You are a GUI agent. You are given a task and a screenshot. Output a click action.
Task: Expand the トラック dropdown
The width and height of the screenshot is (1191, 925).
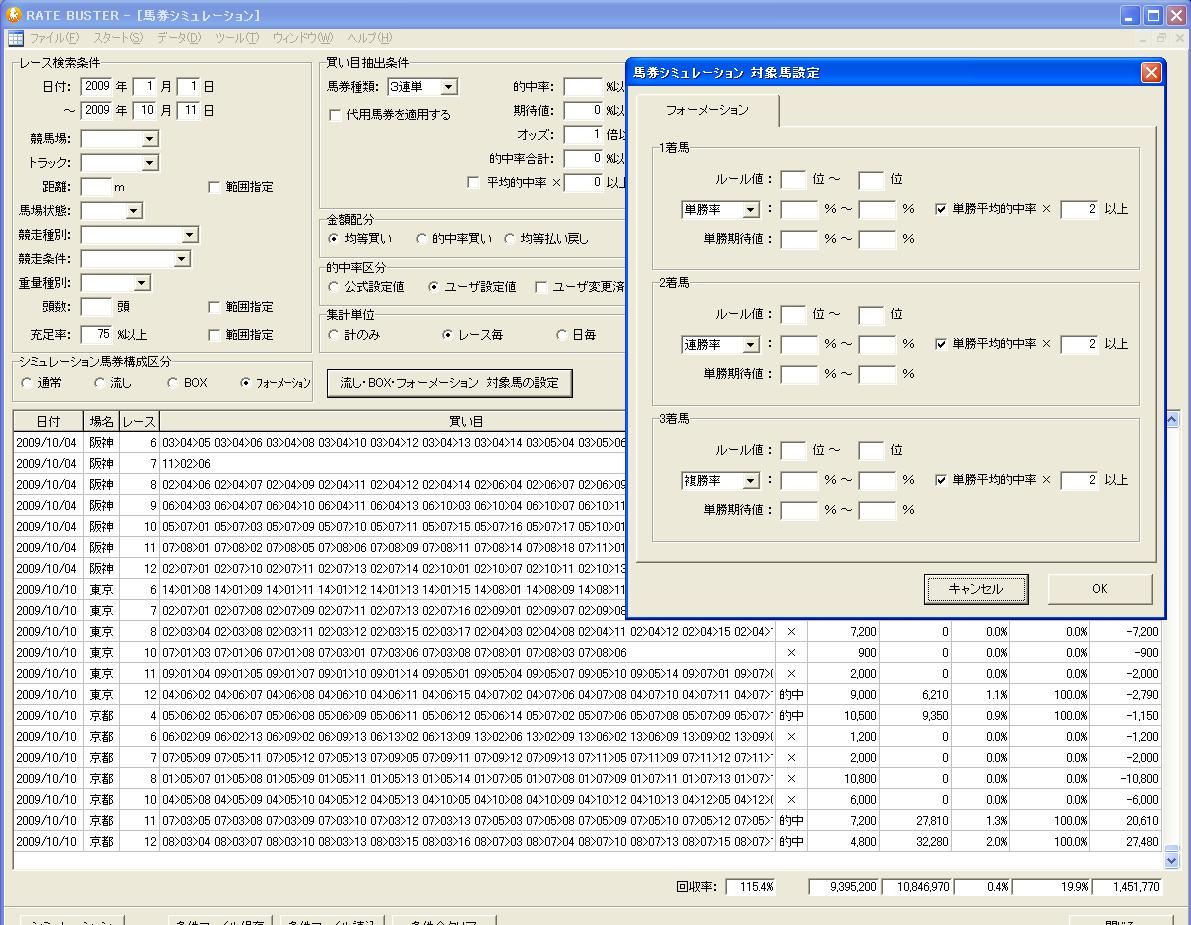(x=150, y=163)
